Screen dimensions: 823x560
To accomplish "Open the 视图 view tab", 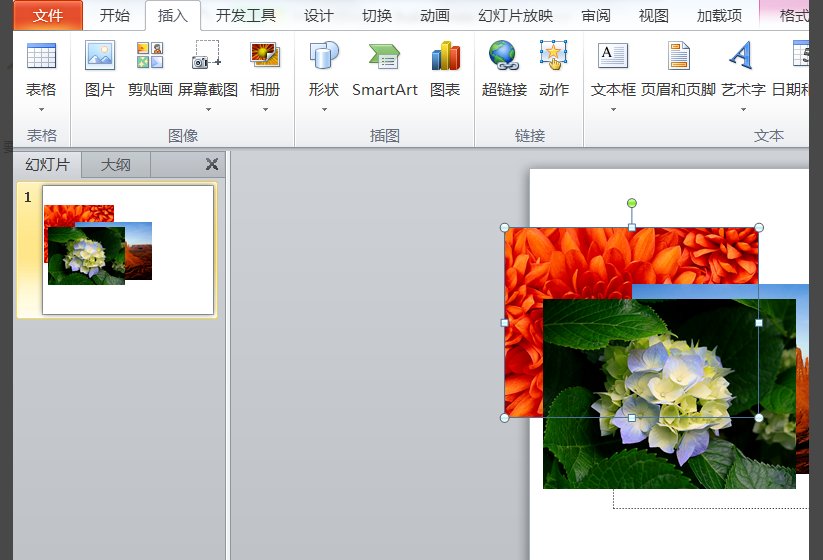I will point(653,16).
